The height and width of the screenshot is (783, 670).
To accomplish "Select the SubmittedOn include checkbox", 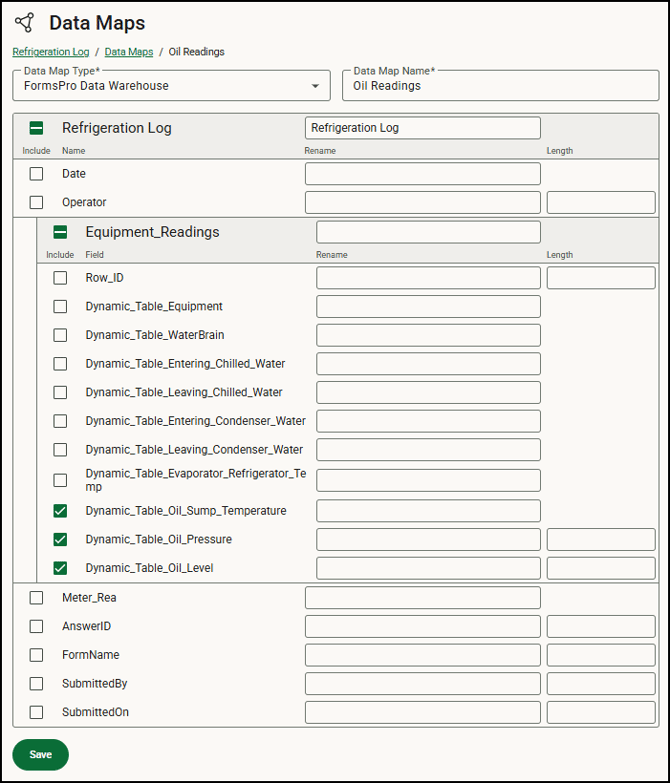I will click(37, 712).
